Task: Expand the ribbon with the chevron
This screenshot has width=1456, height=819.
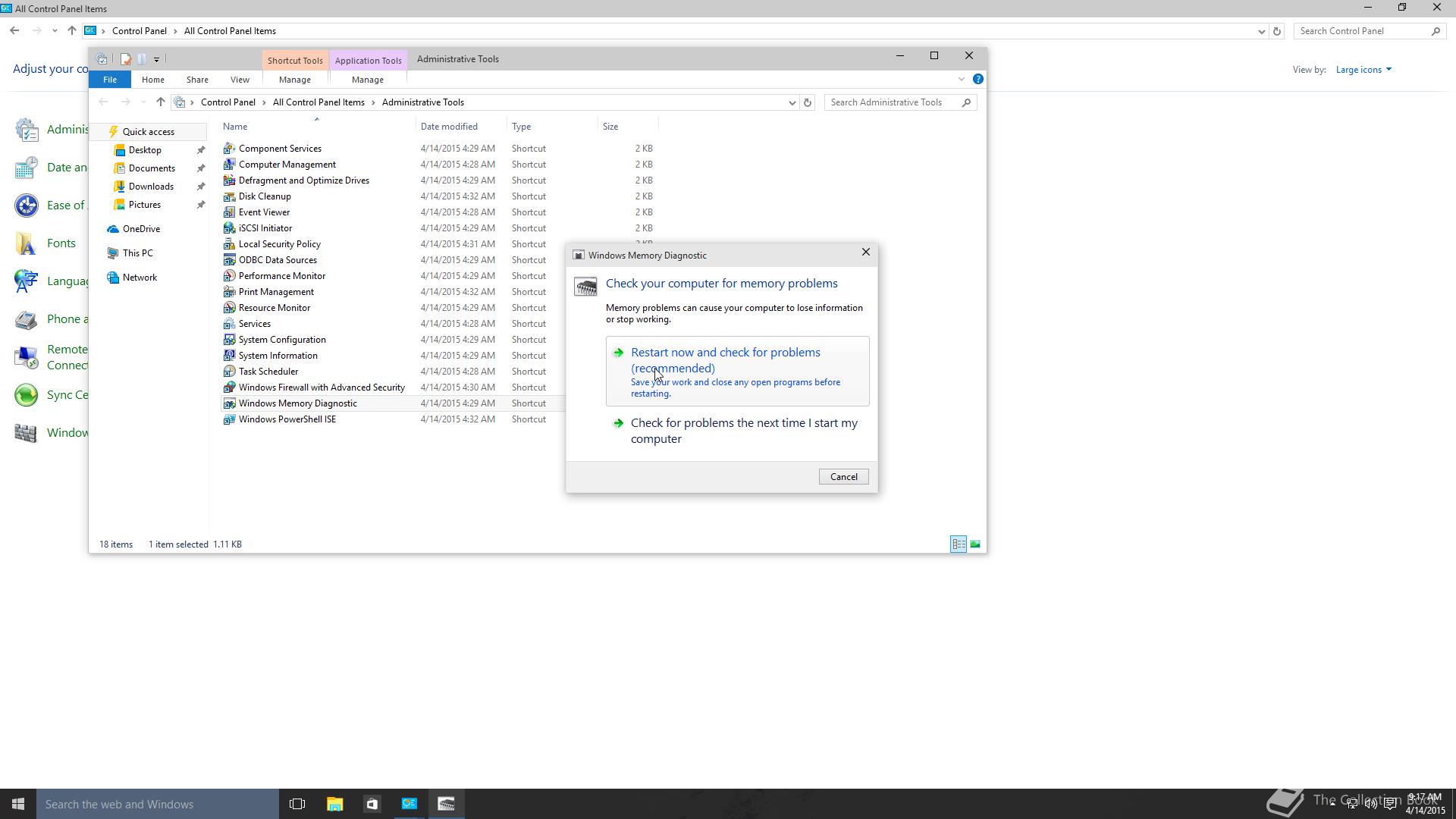Action: (x=962, y=79)
